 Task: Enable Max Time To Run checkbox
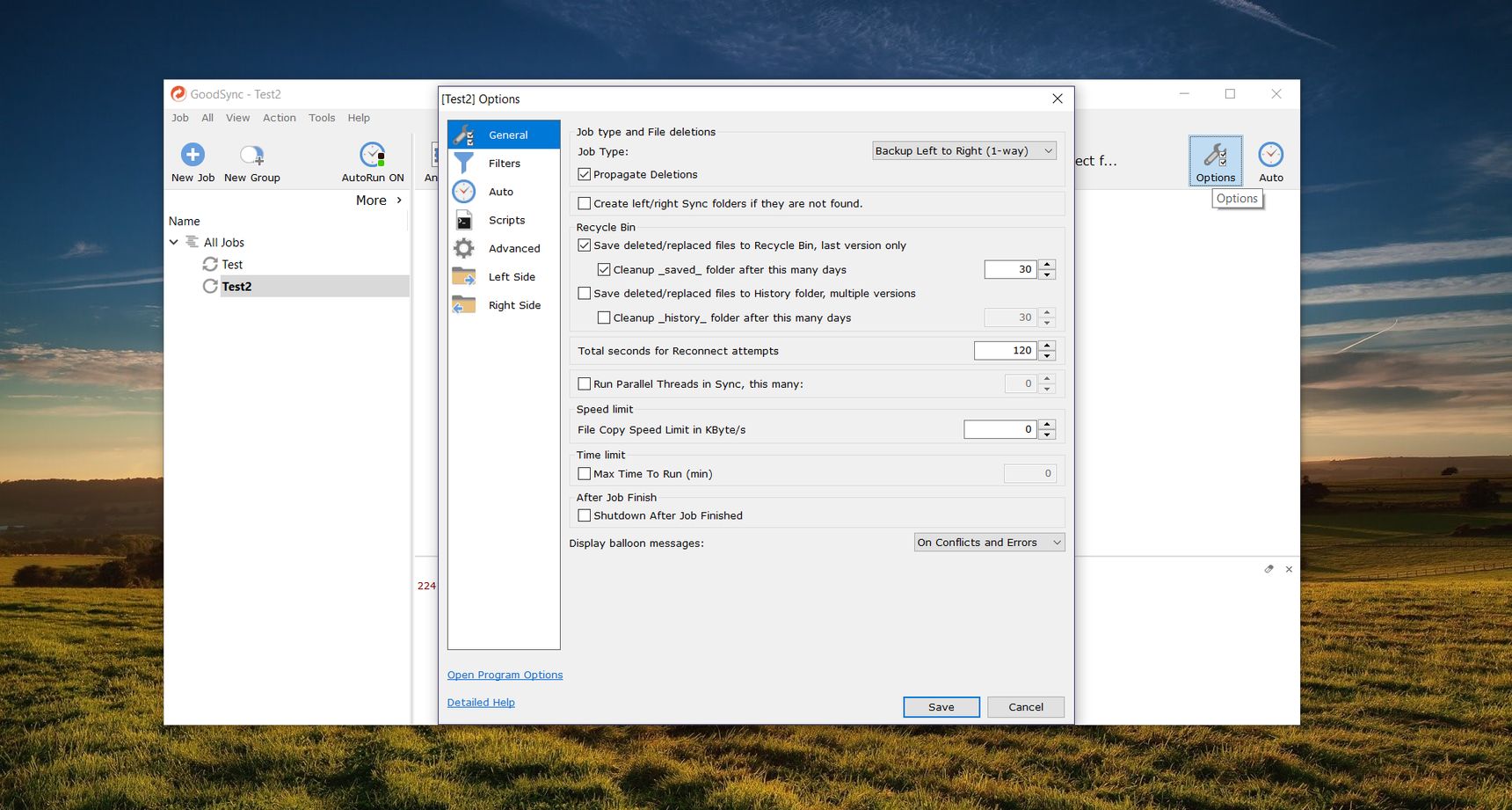coord(584,473)
